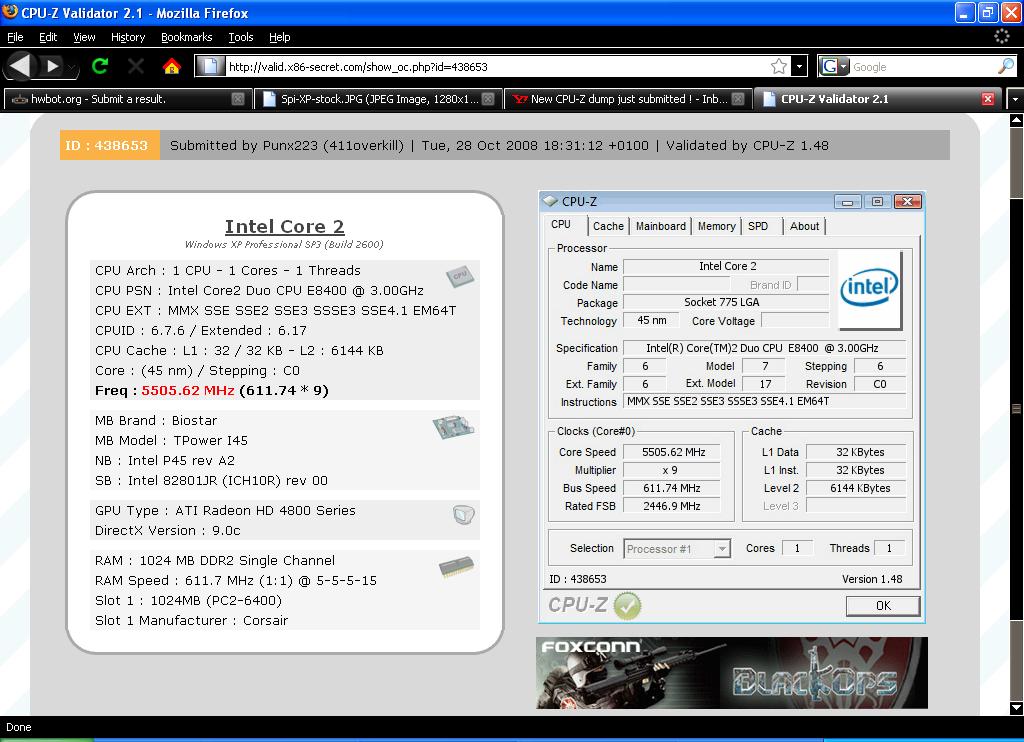Open the View menu

tap(84, 37)
